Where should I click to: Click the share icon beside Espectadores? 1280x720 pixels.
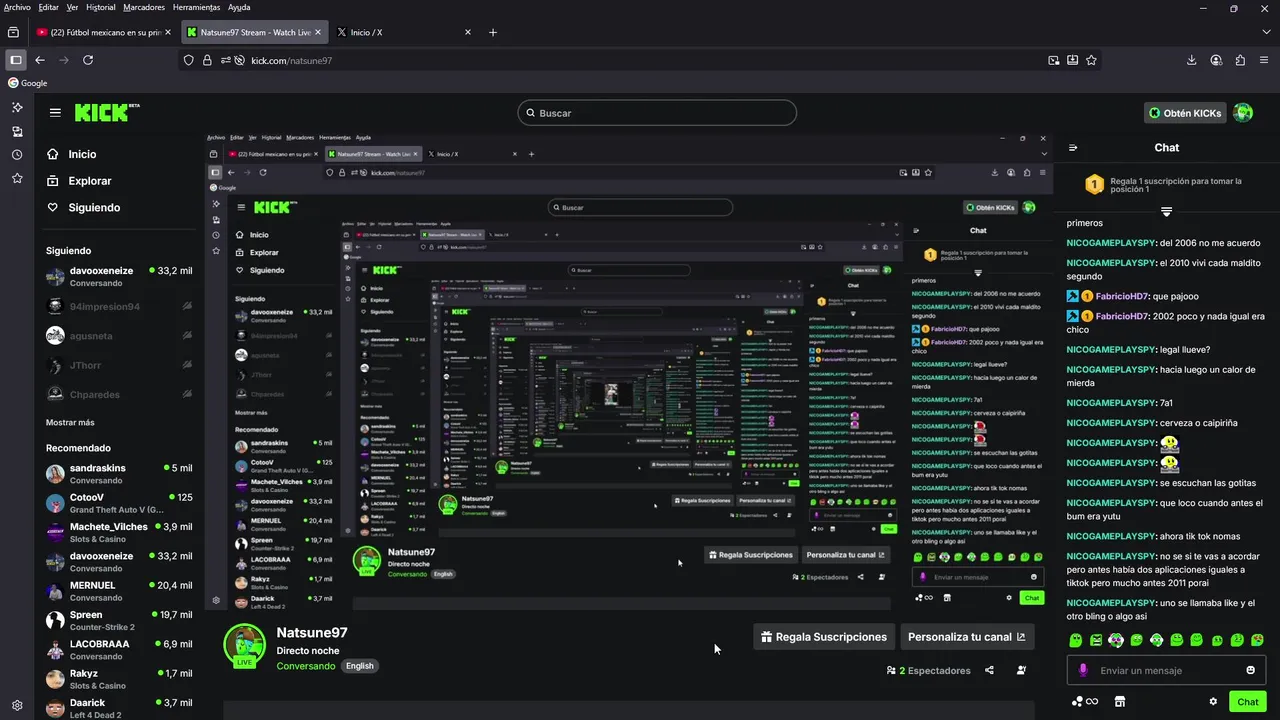pos(989,670)
